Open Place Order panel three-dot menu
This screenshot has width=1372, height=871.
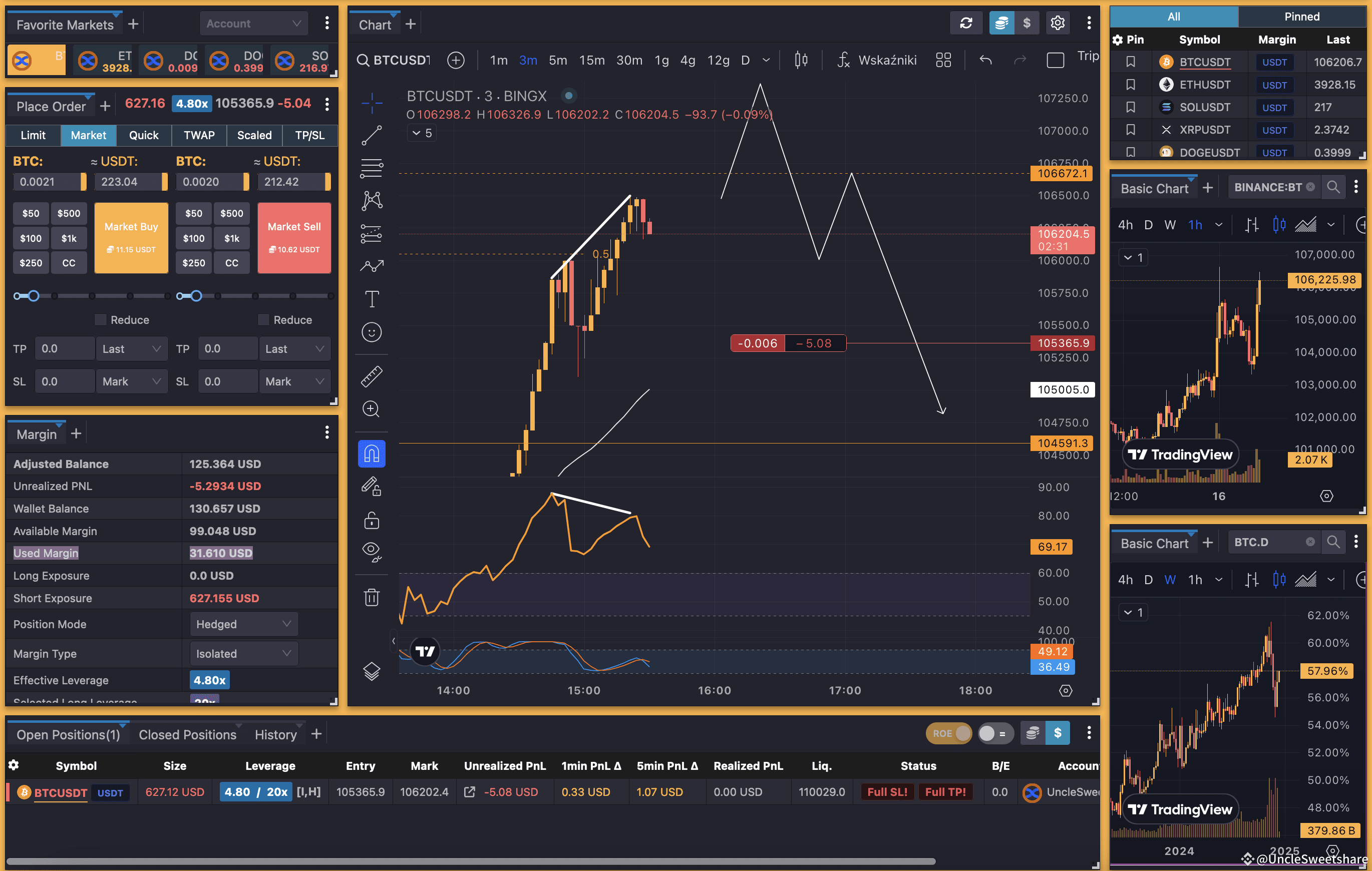click(x=326, y=104)
